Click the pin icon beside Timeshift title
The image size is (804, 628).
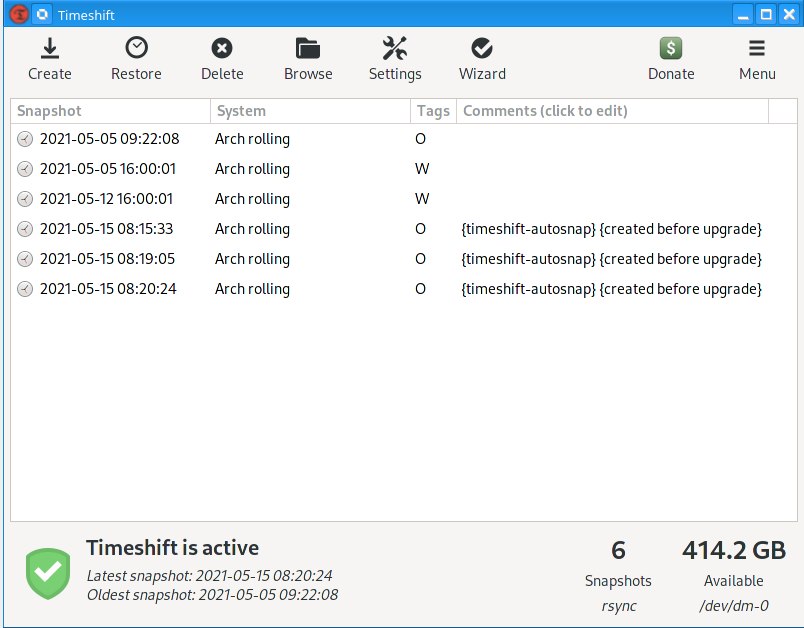coord(43,14)
